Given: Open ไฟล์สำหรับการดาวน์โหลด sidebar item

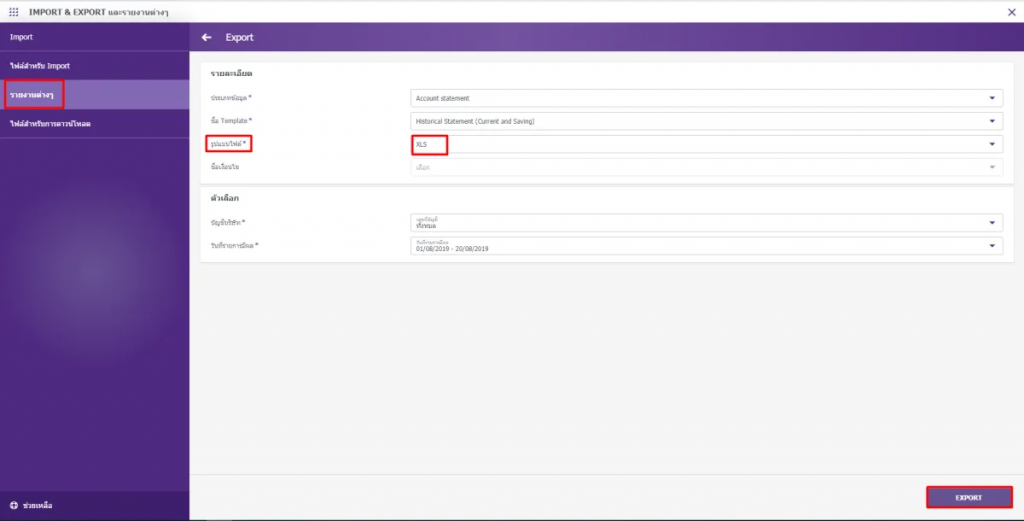Looking at the screenshot, I should coord(95,123).
